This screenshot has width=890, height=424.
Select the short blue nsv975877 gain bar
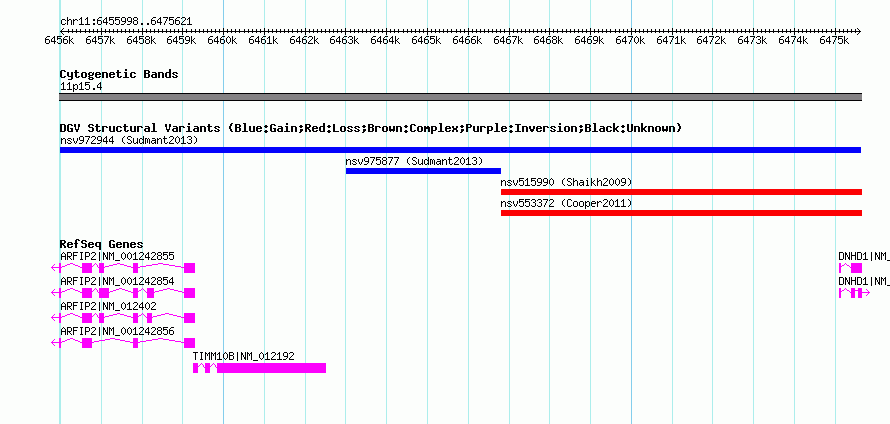point(423,171)
